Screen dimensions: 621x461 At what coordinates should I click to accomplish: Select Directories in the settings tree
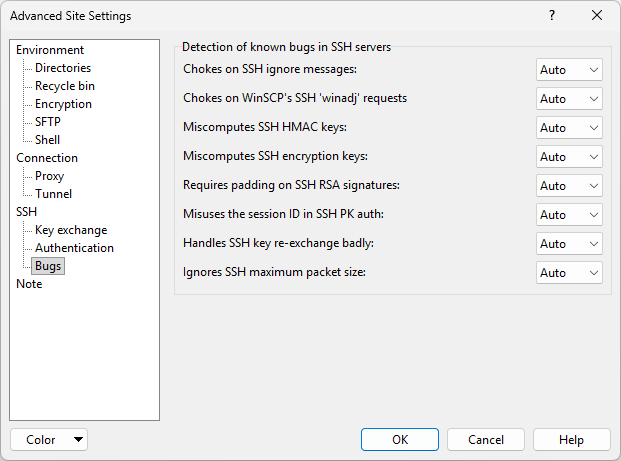coord(63,68)
